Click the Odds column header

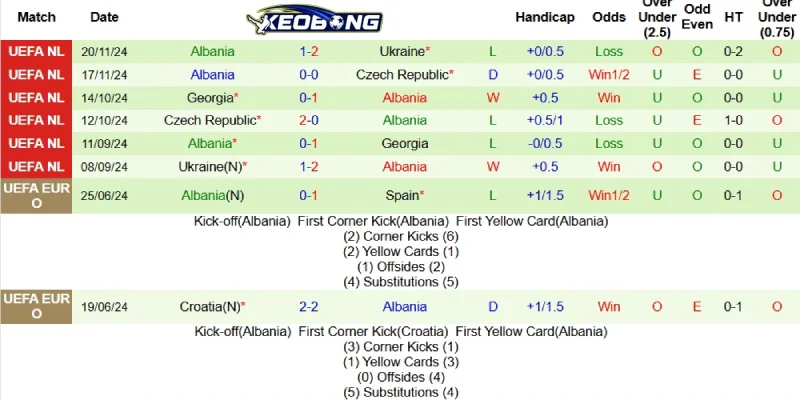(609, 17)
